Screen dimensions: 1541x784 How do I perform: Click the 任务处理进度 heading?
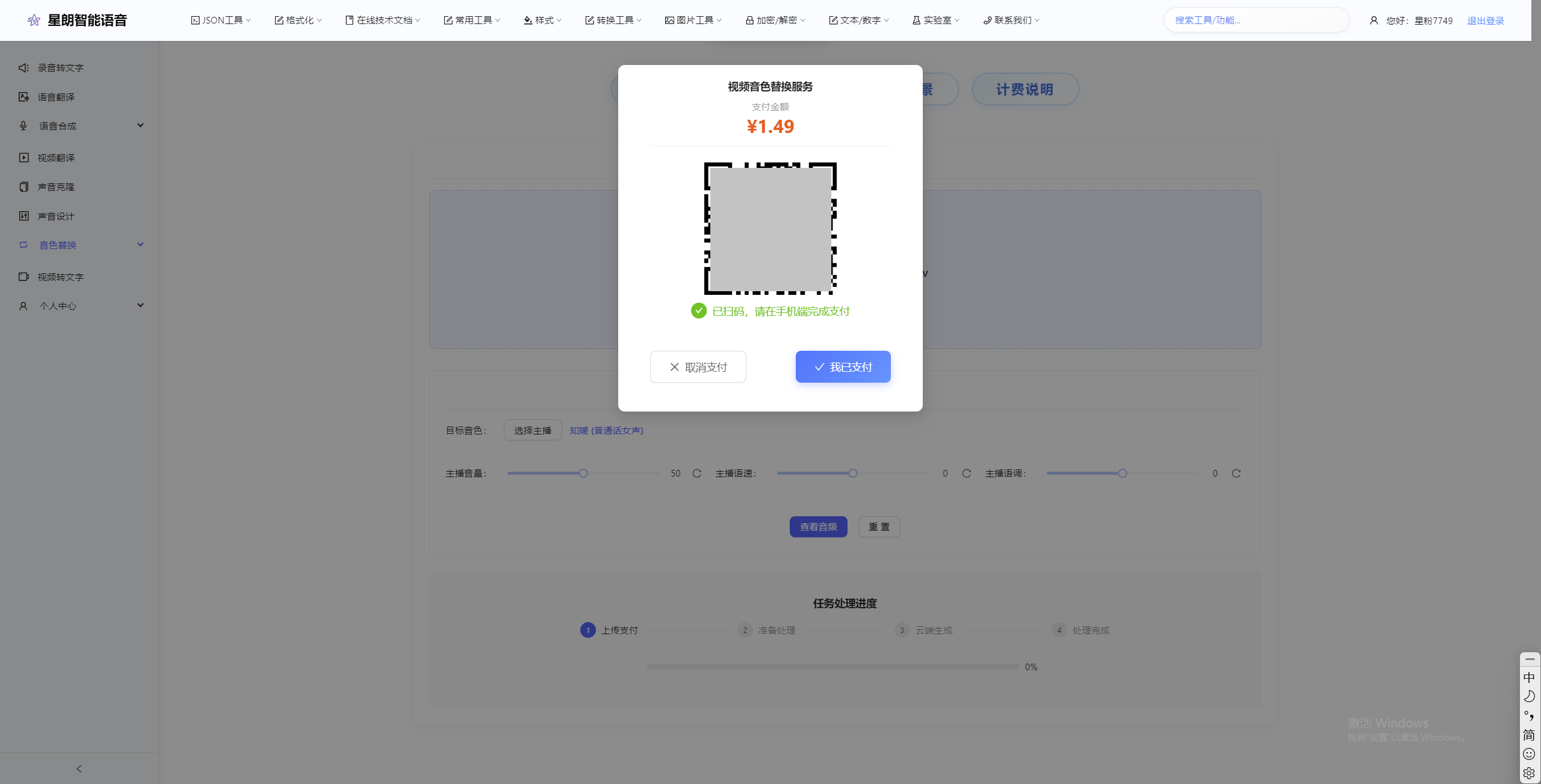(x=845, y=603)
